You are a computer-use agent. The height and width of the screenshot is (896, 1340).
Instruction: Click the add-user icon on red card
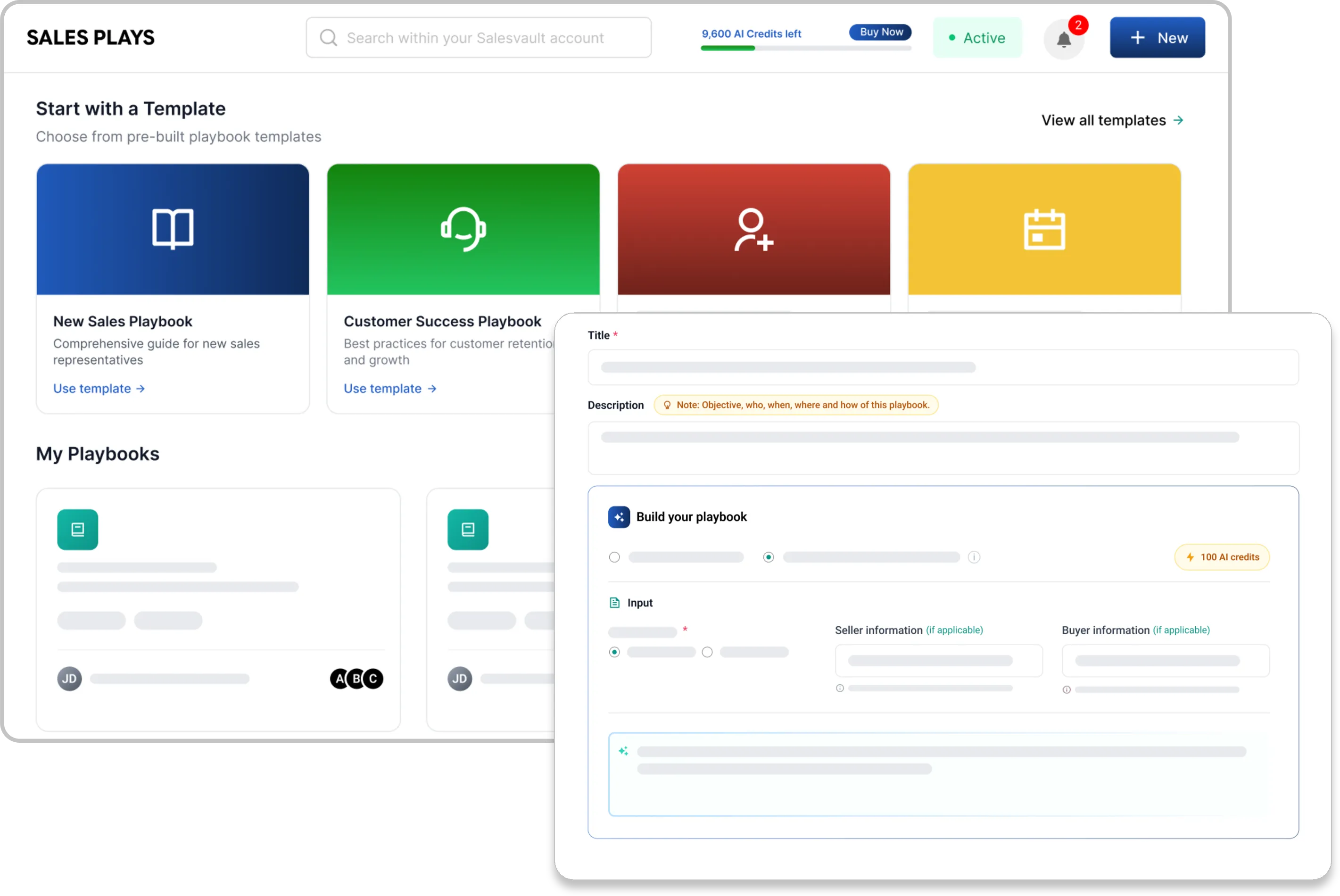[753, 229]
